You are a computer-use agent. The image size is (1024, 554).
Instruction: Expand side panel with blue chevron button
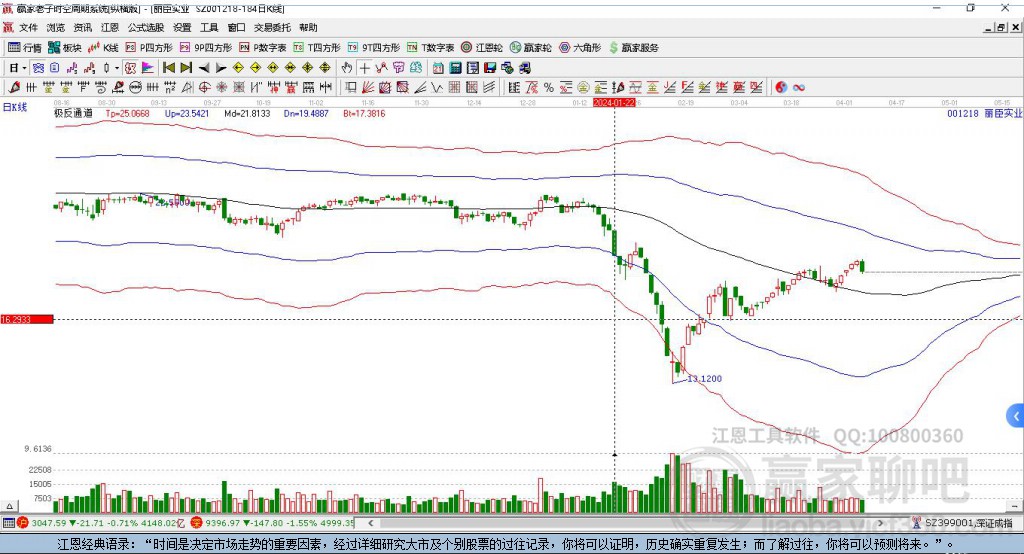pyautogui.click(x=1016, y=416)
